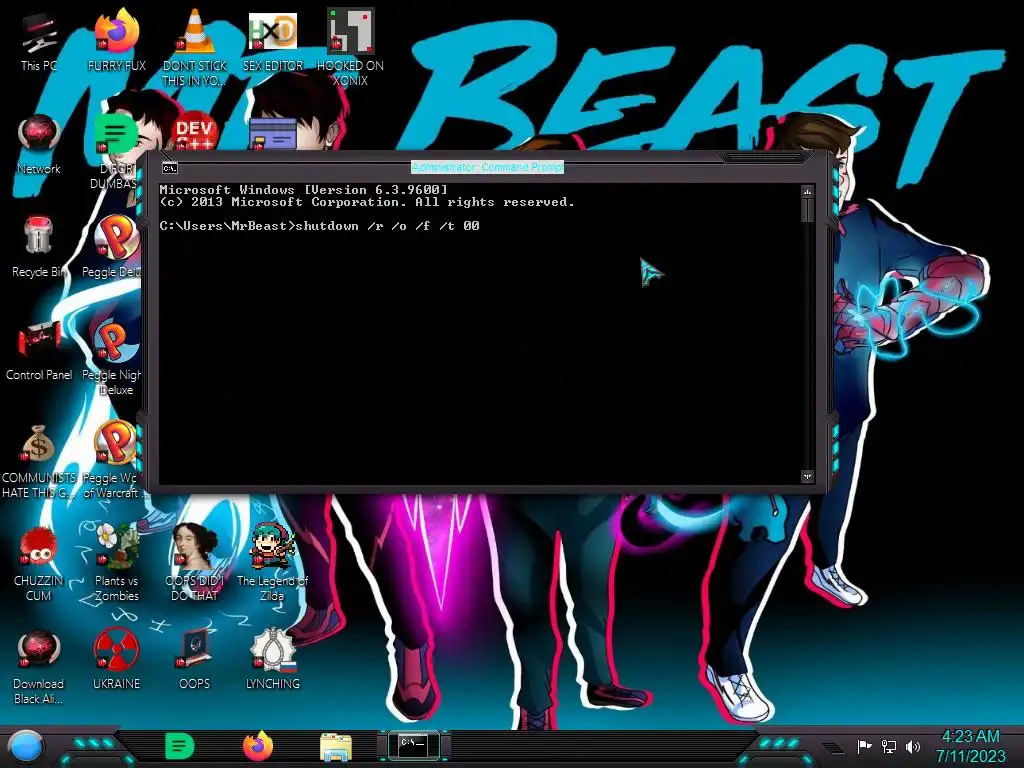
Task: Click the scroll down arrow in Command Prompt
Action: coord(807,477)
